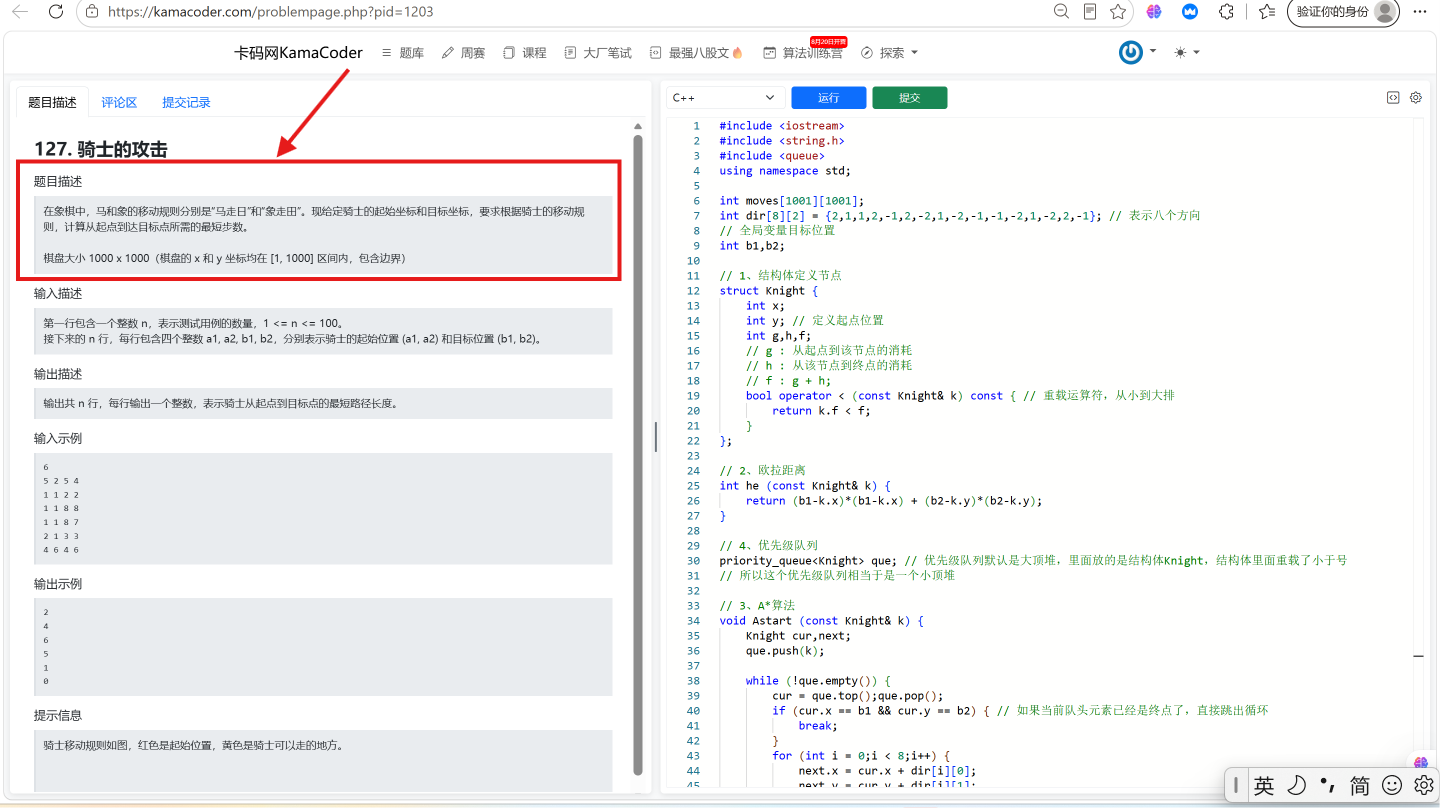1440x808 pixels.
Task: Click the code line void Astart (const Knight& k) {
Action: (x=821, y=620)
